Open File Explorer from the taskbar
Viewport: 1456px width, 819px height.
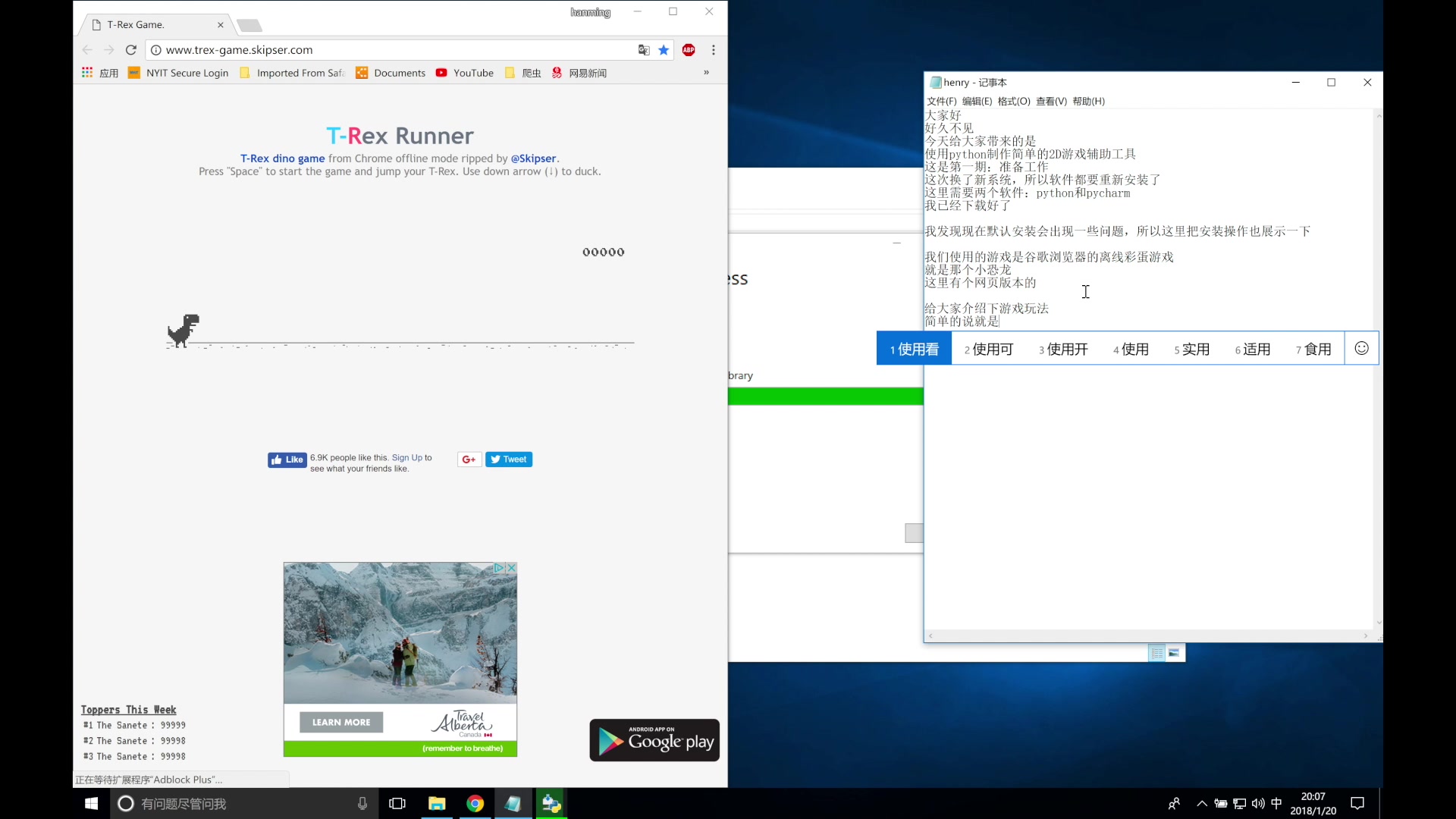[437, 803]
